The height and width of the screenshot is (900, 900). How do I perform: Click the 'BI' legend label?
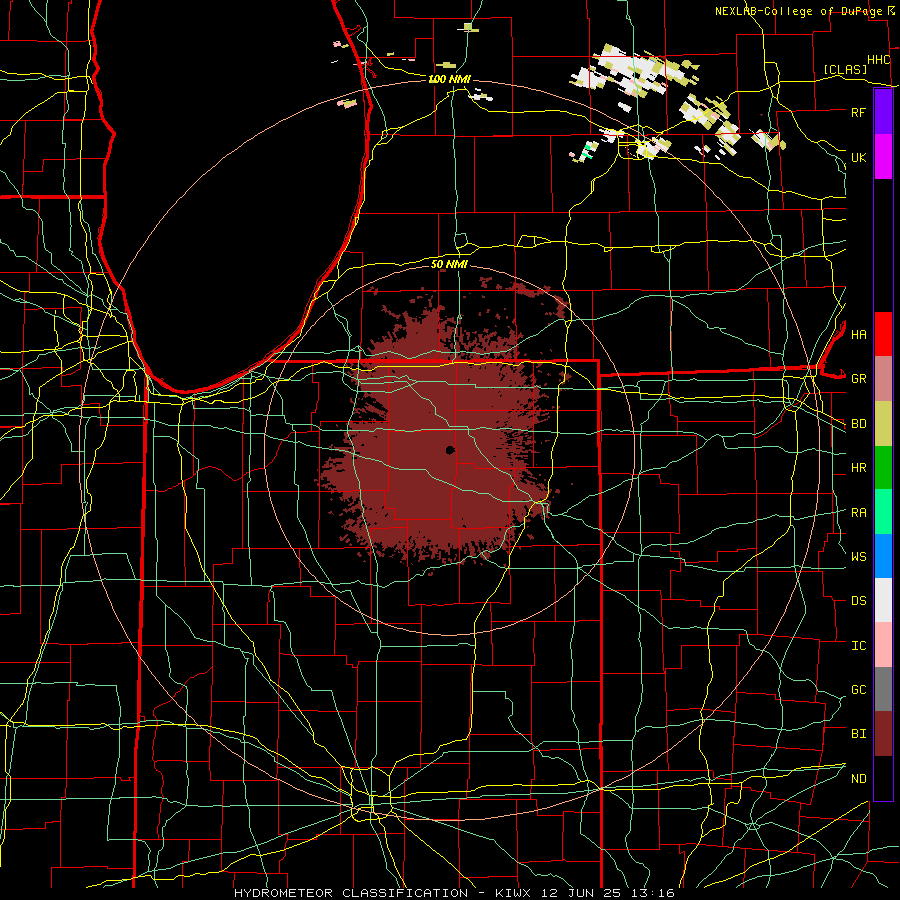tap(858, 734)
